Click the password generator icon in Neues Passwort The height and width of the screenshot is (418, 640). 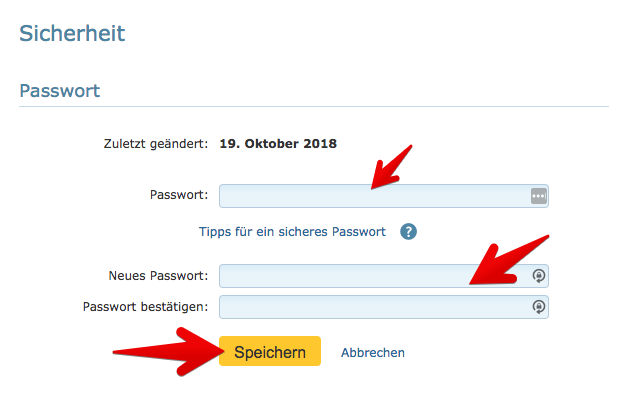(538, 276)
